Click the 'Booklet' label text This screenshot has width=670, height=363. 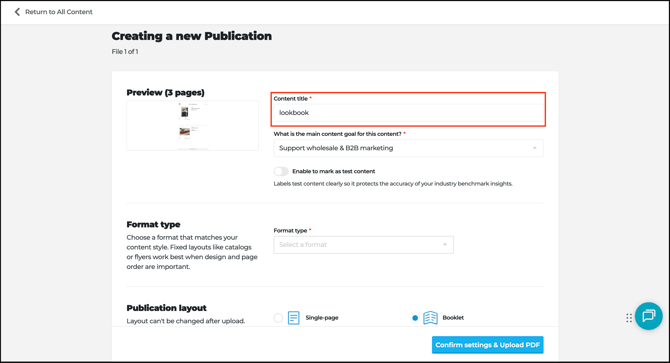(453, 318)
